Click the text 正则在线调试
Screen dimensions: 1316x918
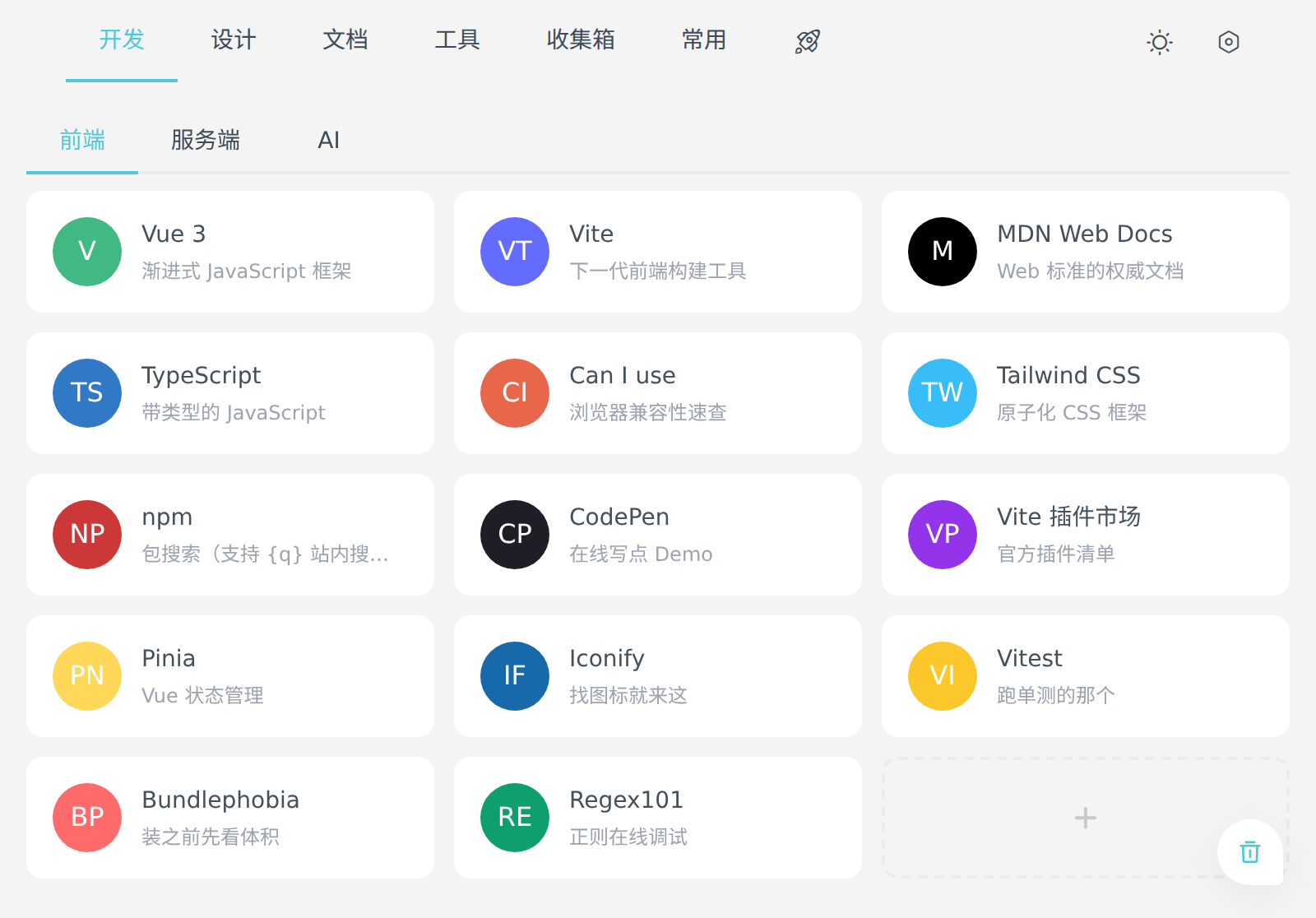(x=628, y=837)
